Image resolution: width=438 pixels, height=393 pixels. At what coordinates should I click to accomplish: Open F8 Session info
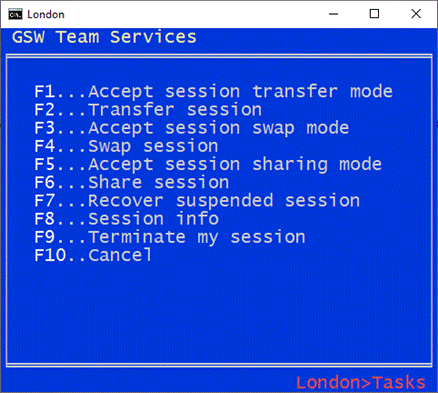[x=127, y=219]
